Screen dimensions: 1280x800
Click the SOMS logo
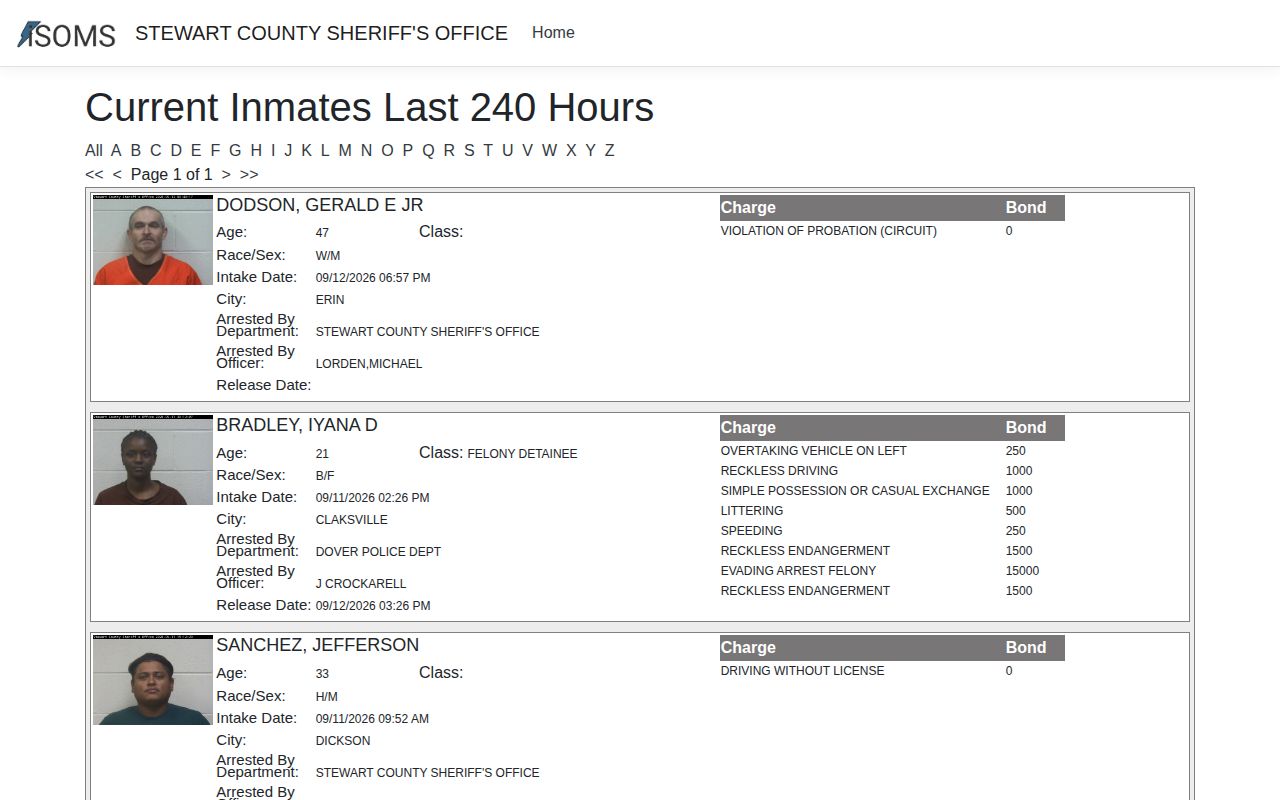(x=66, y=34)
